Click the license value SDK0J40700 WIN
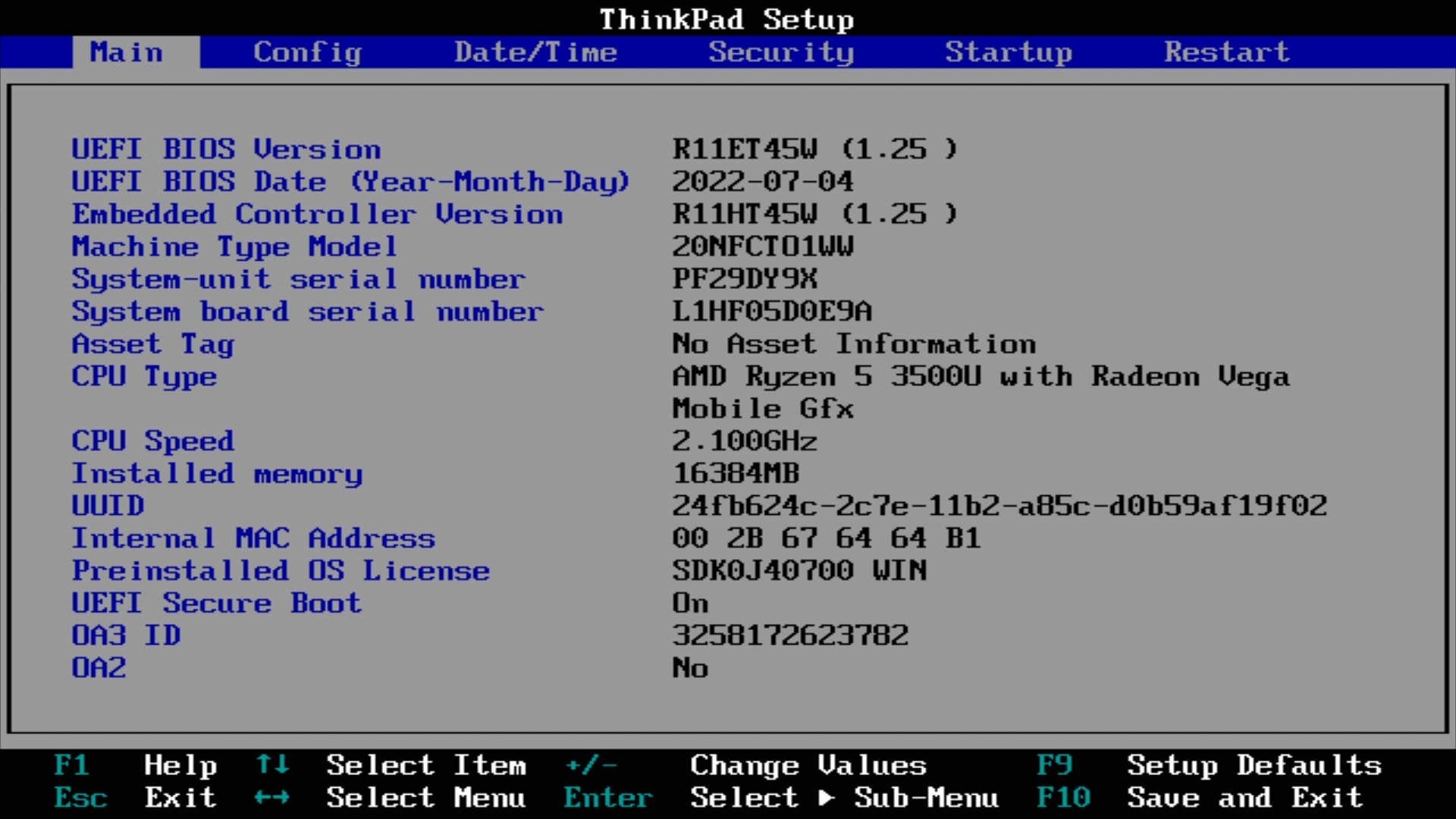The height and width of the screenshot is (819, 1456). point(799,571)
